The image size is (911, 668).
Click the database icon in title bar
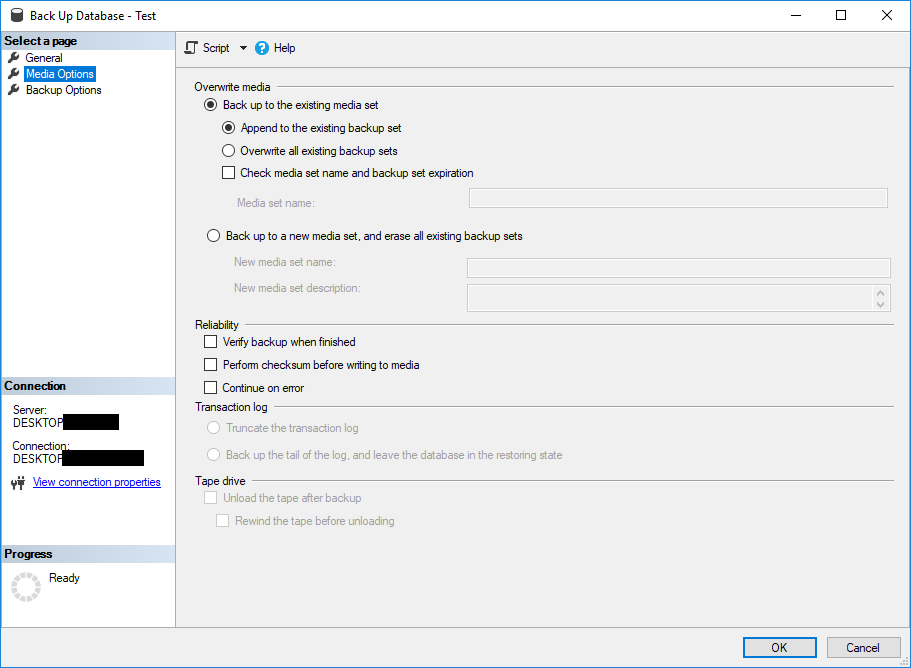point(16,16)
